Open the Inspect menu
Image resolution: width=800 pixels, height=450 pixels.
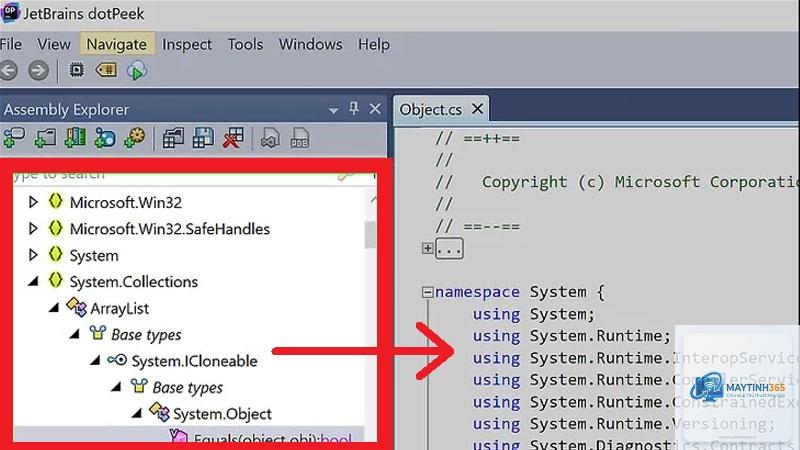tap(187, 44)
